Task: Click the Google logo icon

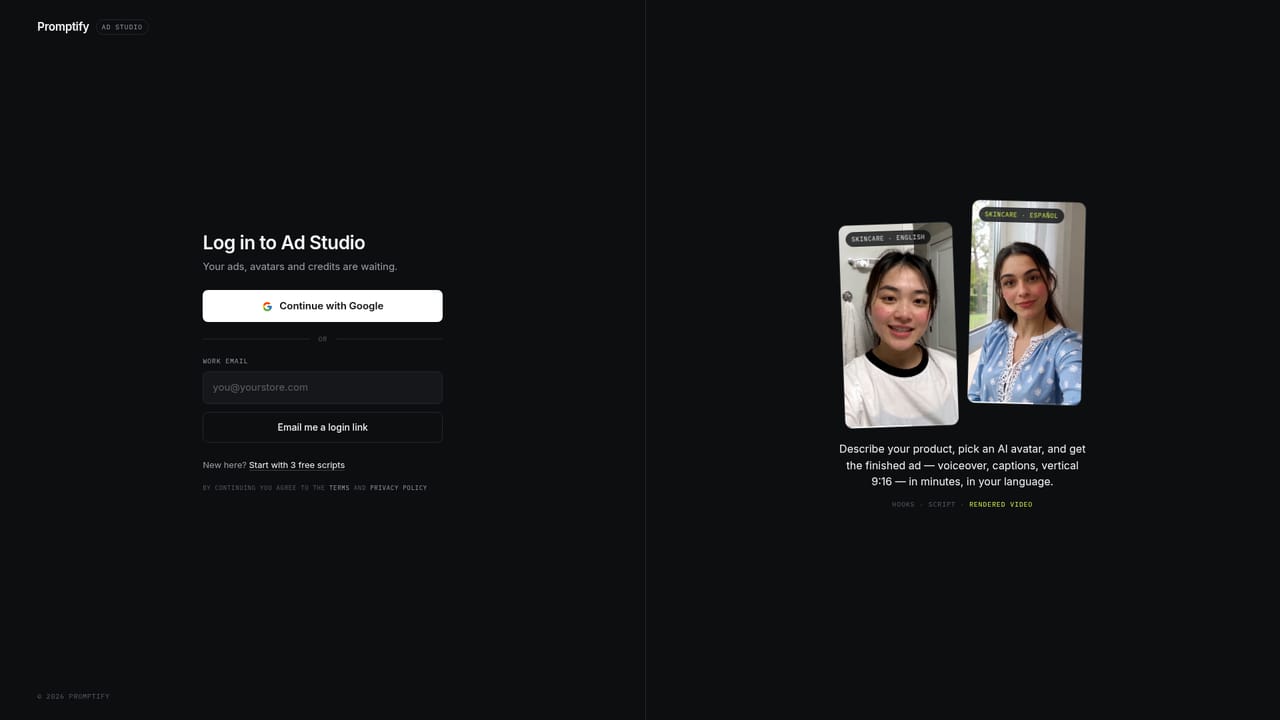Action: coord(267,306)
